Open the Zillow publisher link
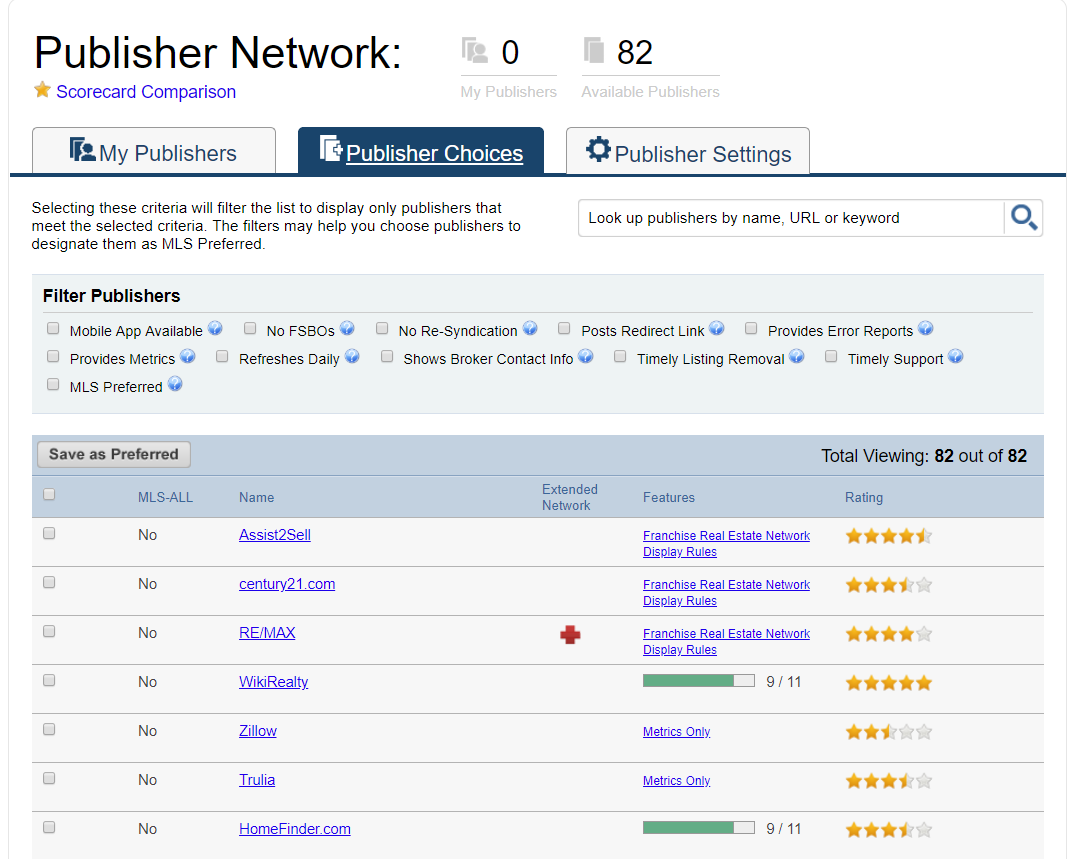 (x=257, y=731)
